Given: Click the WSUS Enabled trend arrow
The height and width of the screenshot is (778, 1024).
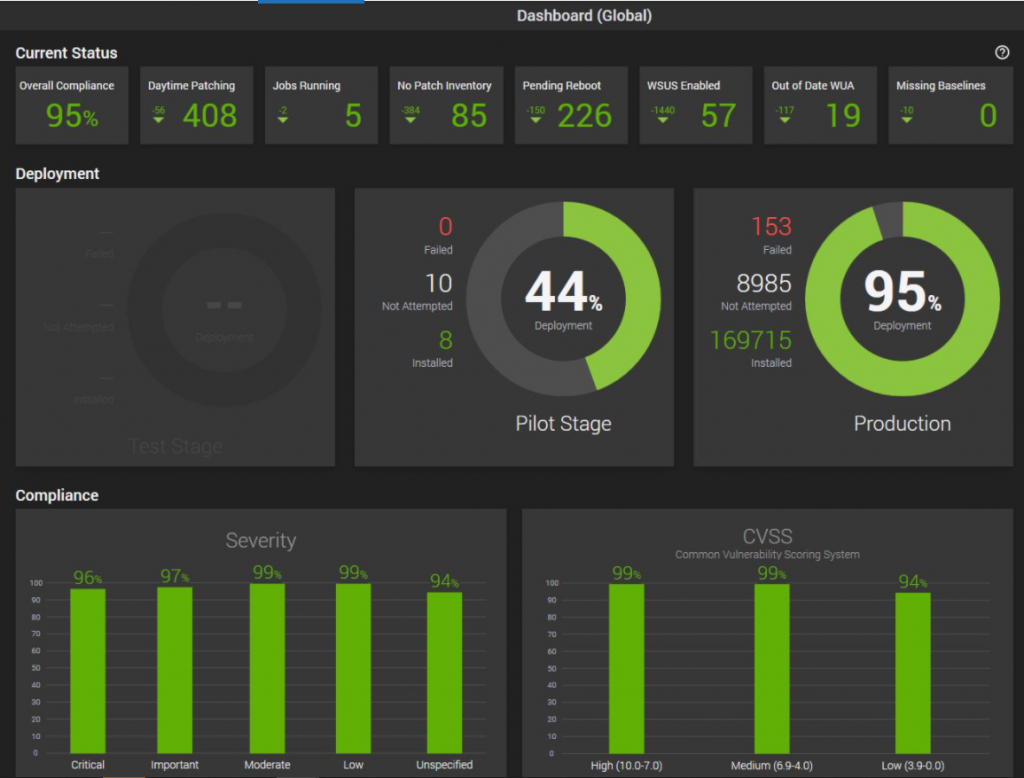Looking at the screenshot, I should coord(663,120).
